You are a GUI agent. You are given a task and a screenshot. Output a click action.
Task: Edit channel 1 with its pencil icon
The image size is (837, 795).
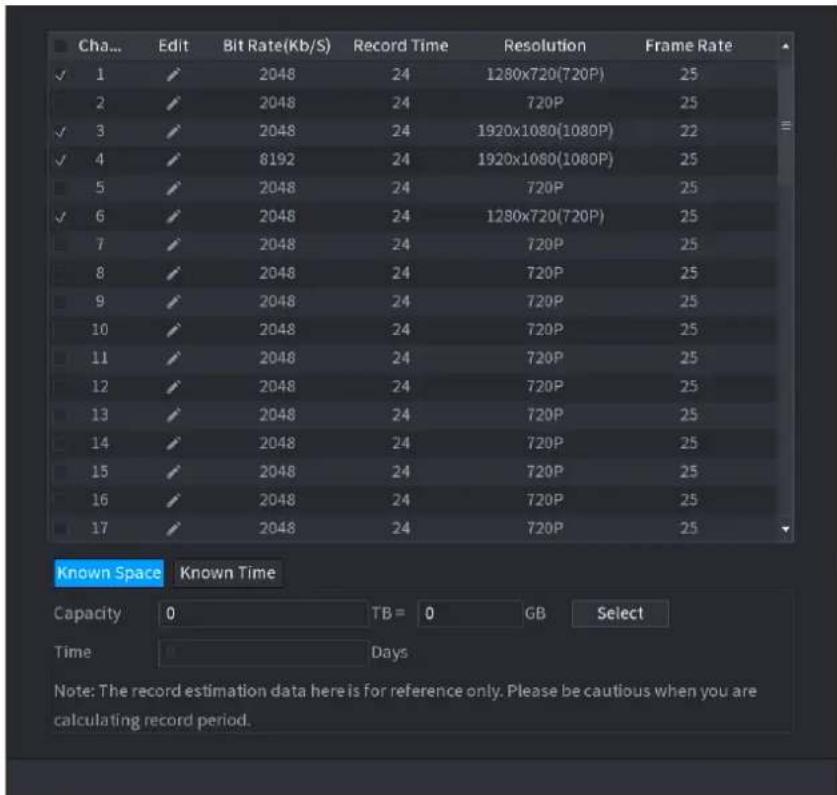coord(173,75)
